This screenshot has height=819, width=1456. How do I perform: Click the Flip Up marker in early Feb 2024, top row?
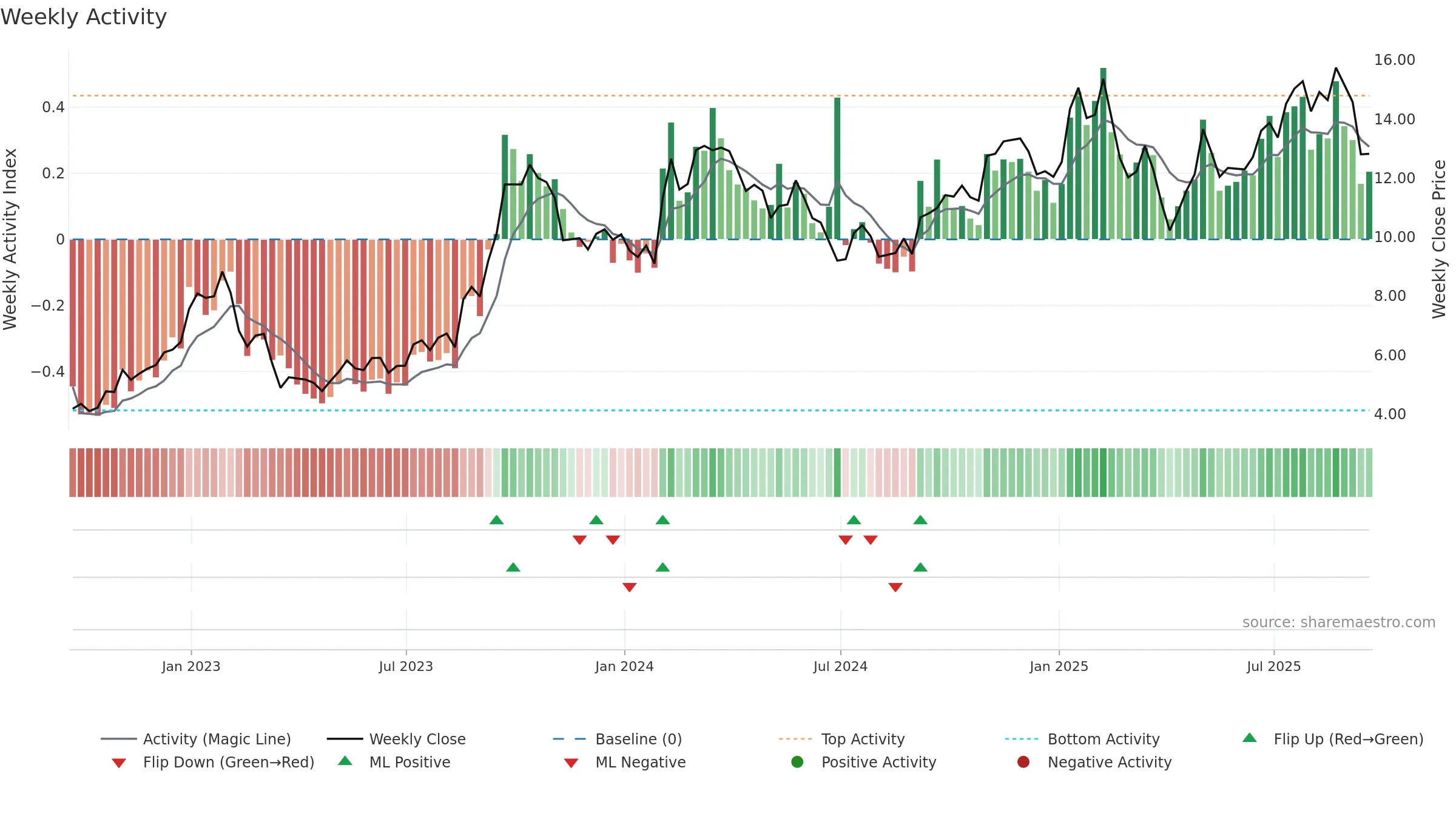662,520
